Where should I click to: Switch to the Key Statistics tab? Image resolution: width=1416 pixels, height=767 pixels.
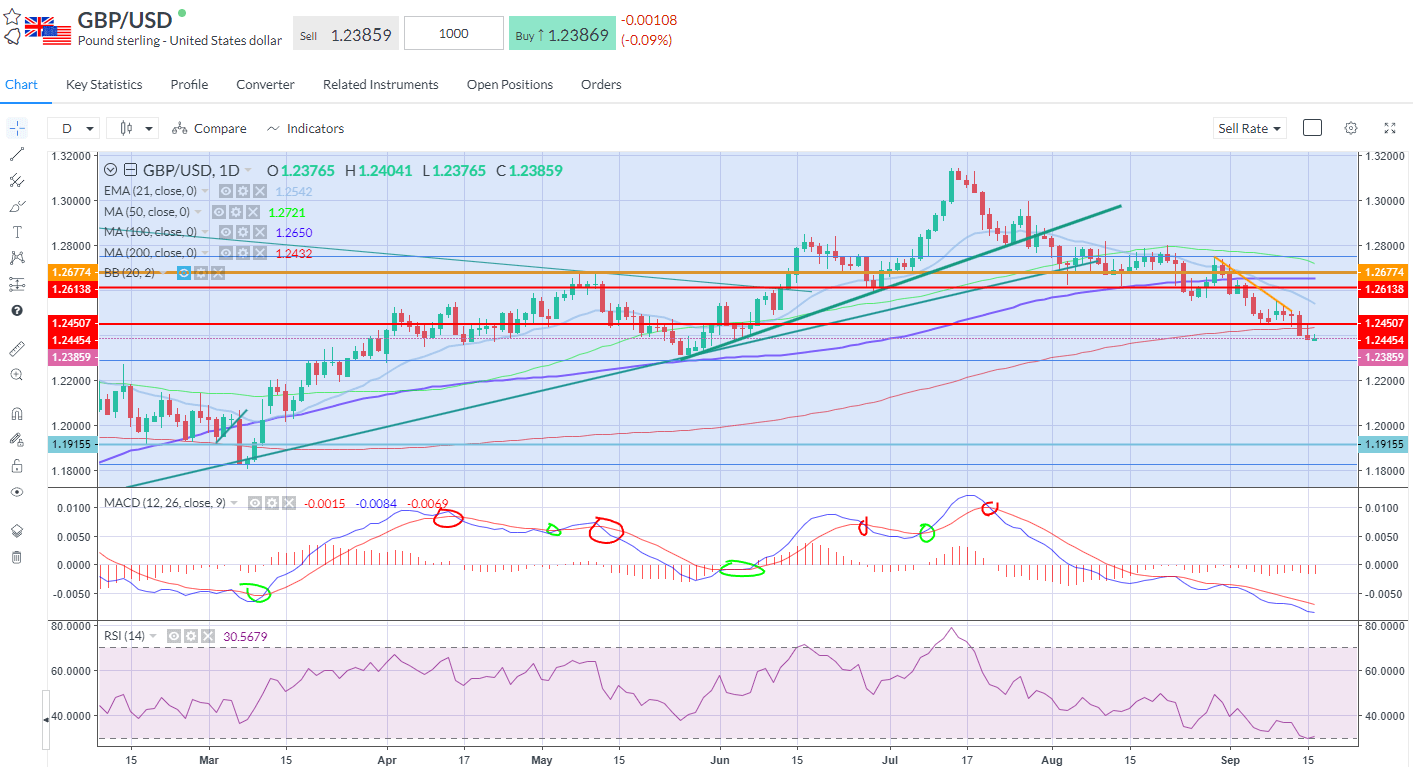(x=104, y=85)
